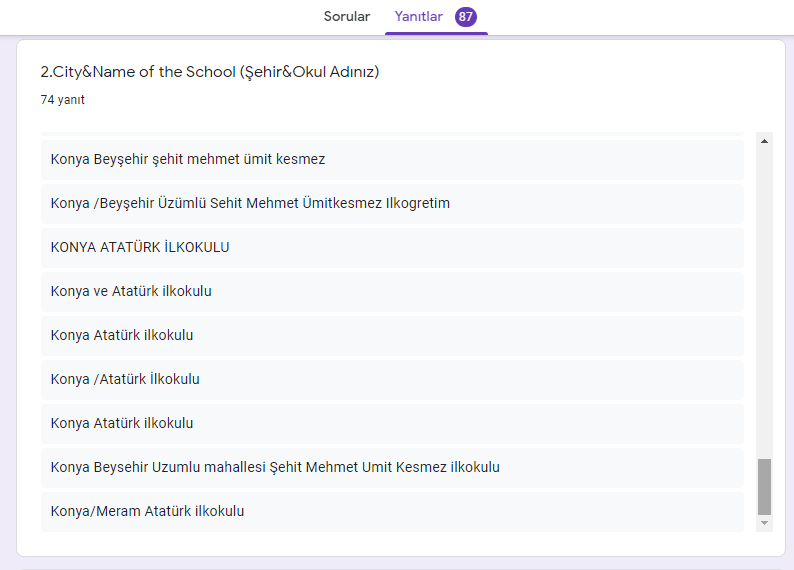Click the 87 responses count badge
Screen dimensions: 794x570
(465, 17)
